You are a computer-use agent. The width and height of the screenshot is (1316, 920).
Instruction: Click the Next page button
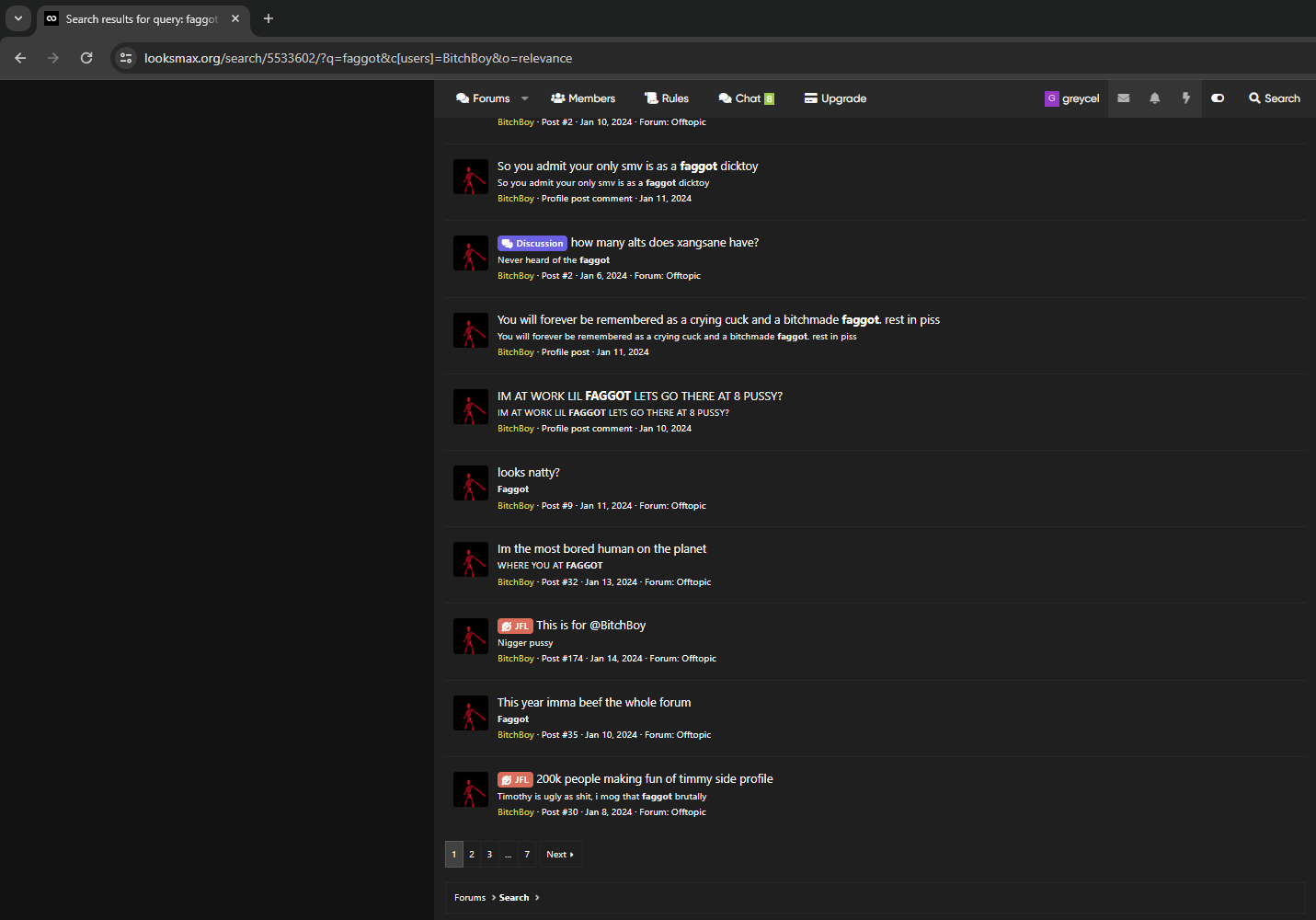point(560,855)
